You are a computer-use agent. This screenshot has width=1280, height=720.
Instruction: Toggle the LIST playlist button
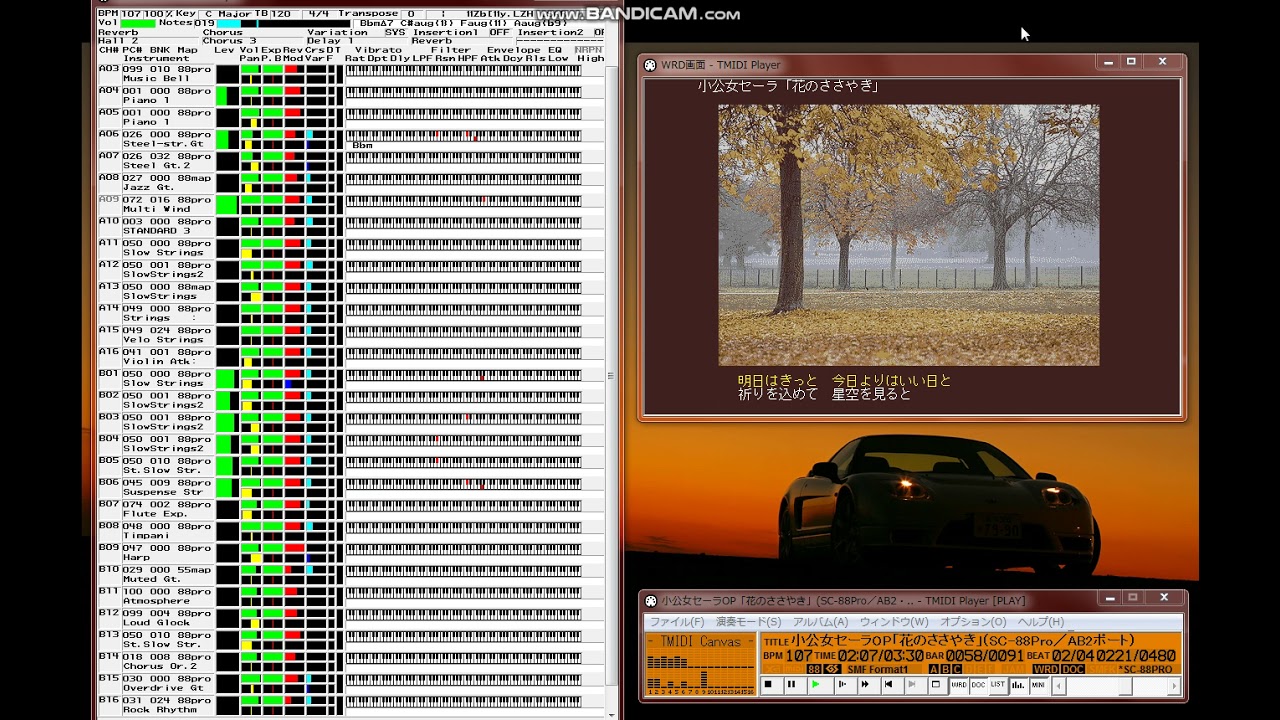point(997,685)
